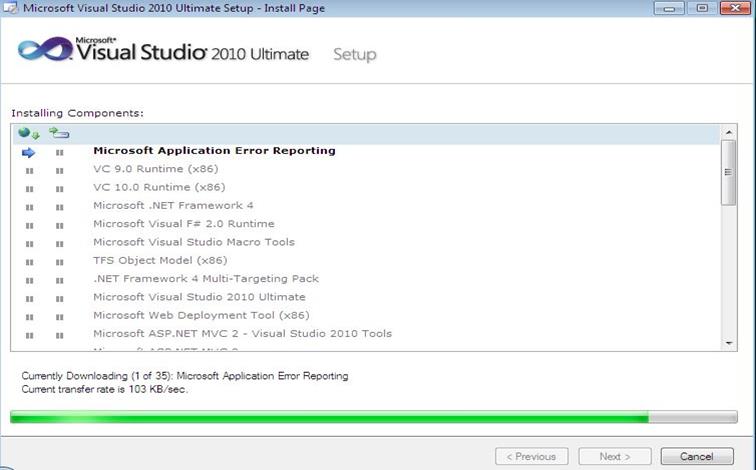Click download pause icon for TFS Object Model (x86)
Image resolution: width=756 pixels, height=470 pixels.
click(x=29, y=262)
